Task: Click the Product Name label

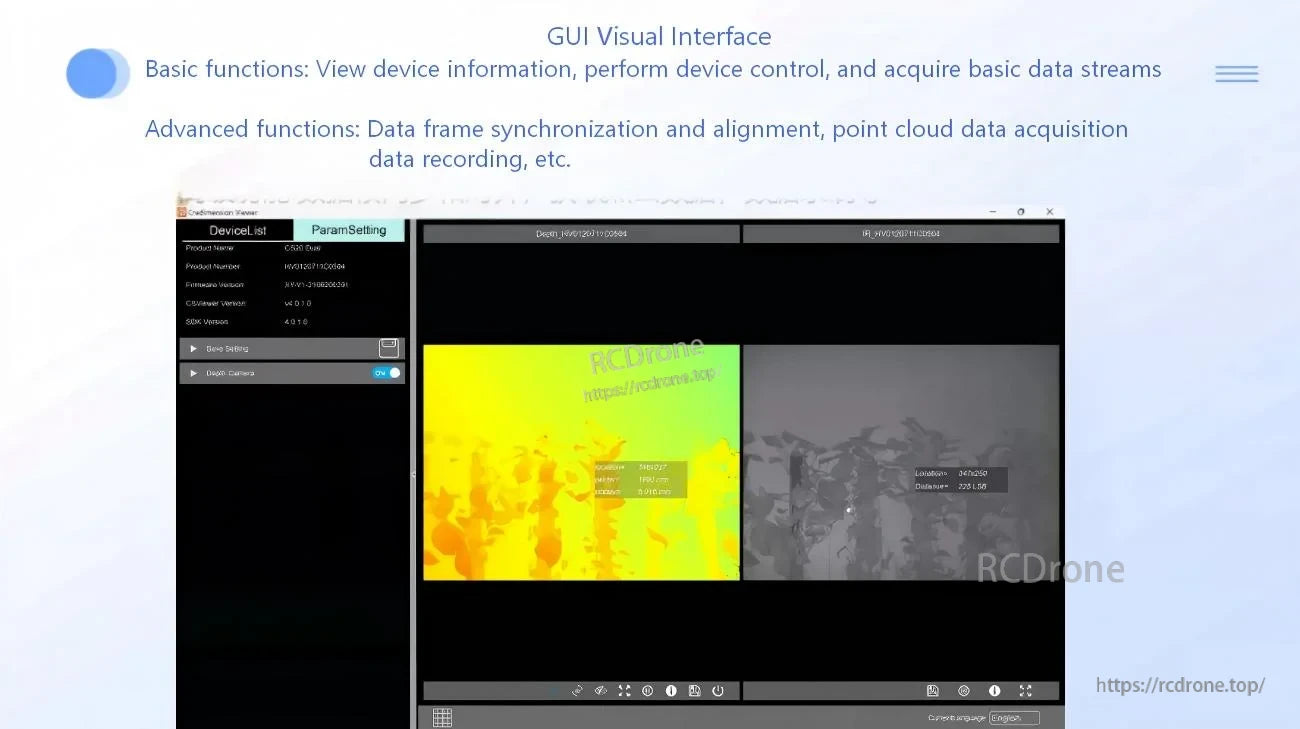Action: click(210, 248)
